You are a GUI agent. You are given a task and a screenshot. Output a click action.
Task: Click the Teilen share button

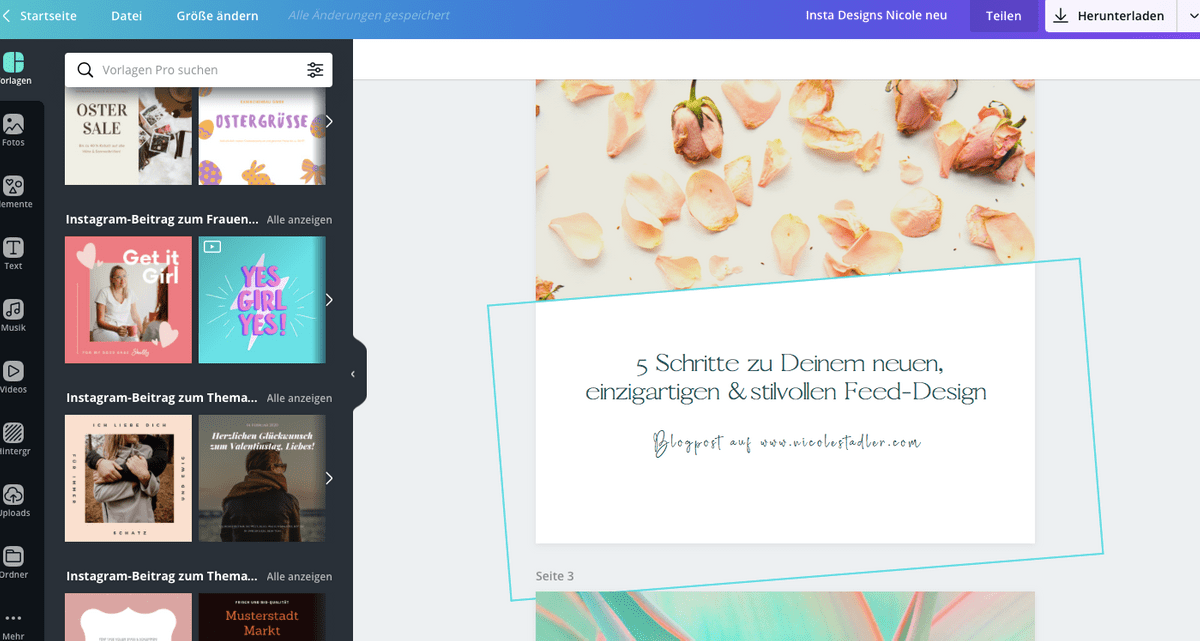tap(1003, 16)
